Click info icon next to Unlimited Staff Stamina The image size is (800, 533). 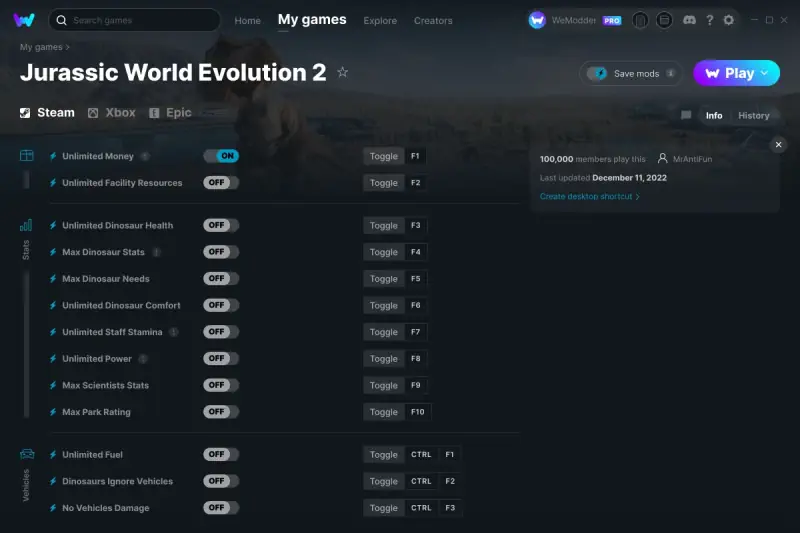coord(174,332)
